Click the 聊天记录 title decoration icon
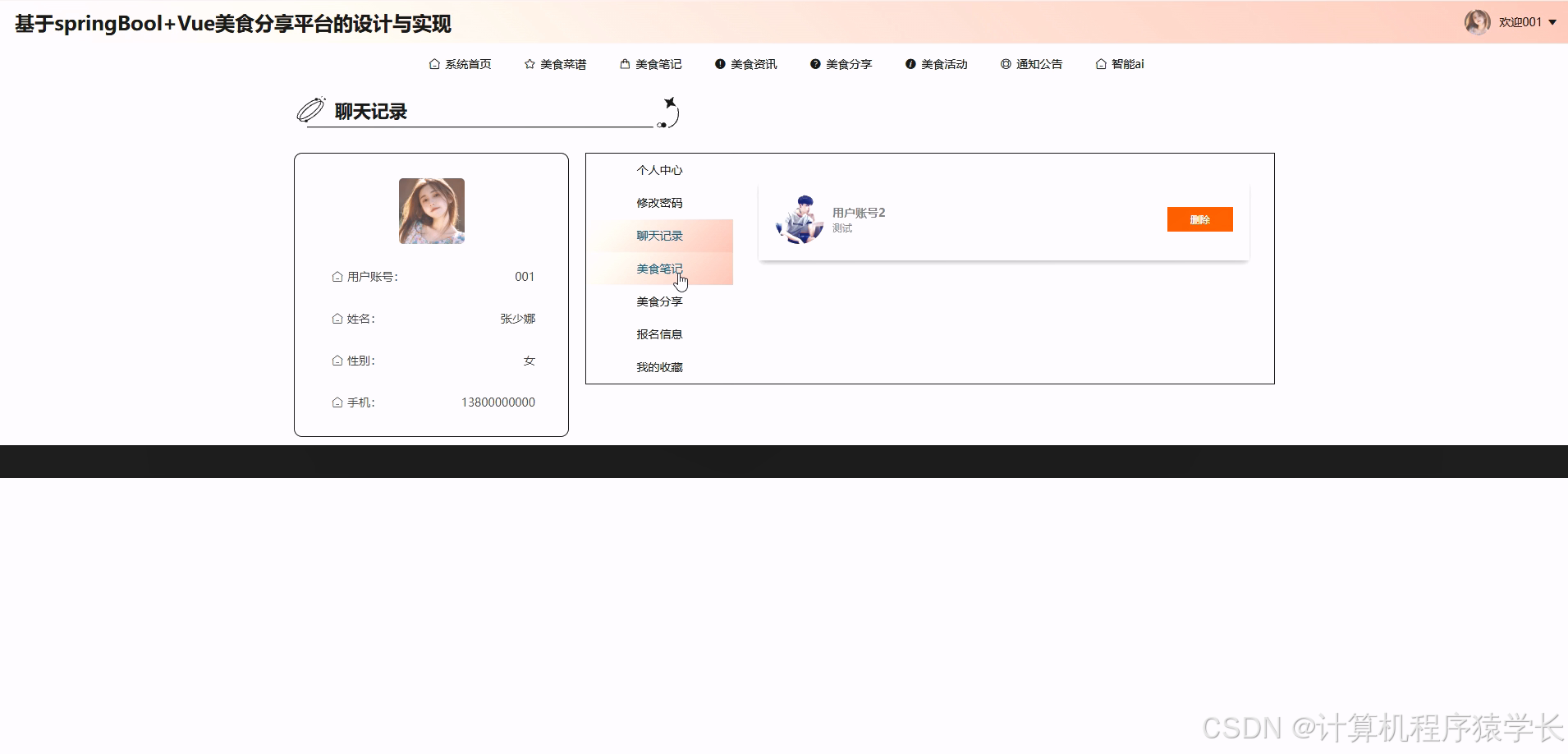Image resolution: width=1568 pixels, height=754 pixels. tap(310, 108)
